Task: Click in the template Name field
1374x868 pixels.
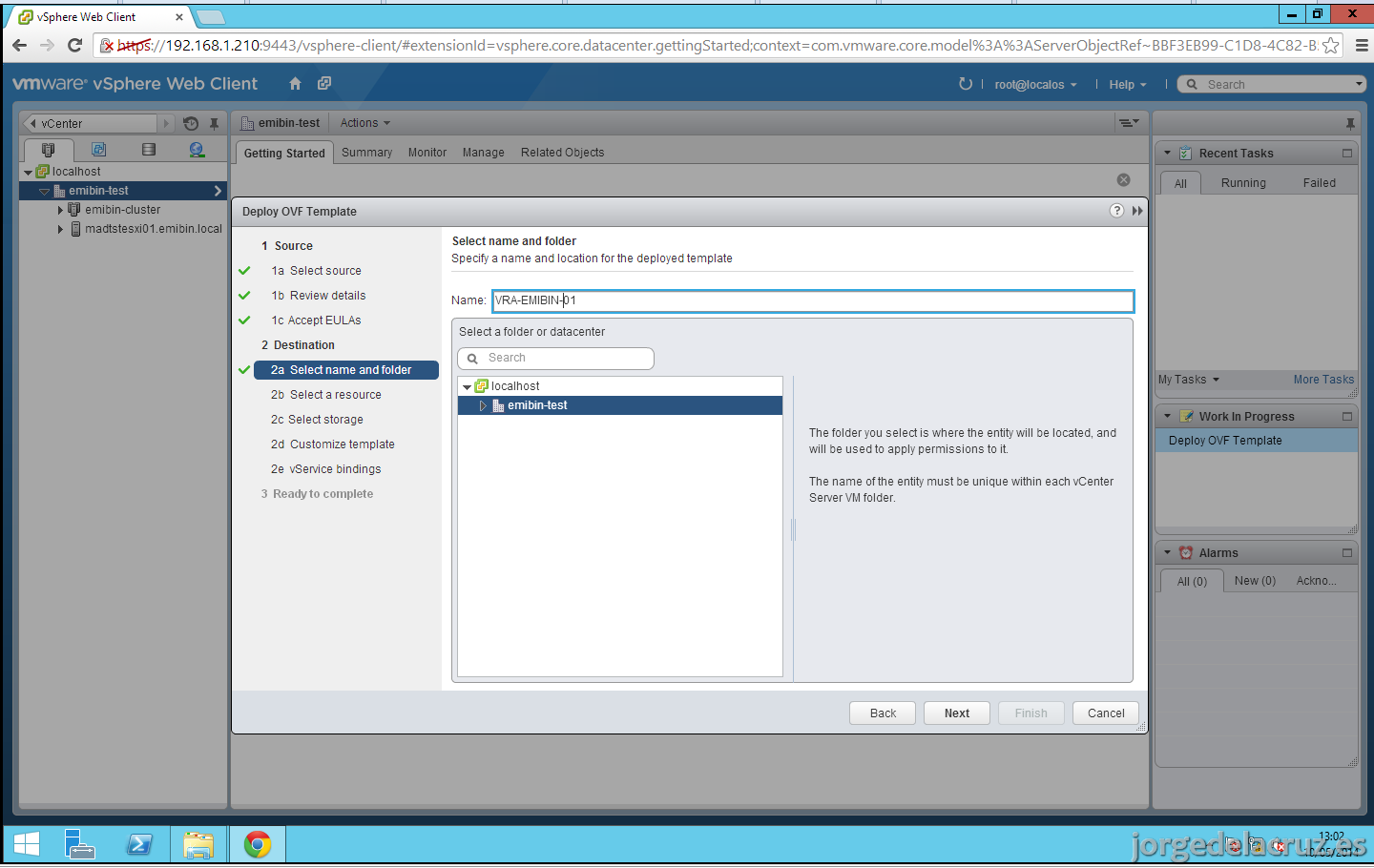Action: coord(813,300)
